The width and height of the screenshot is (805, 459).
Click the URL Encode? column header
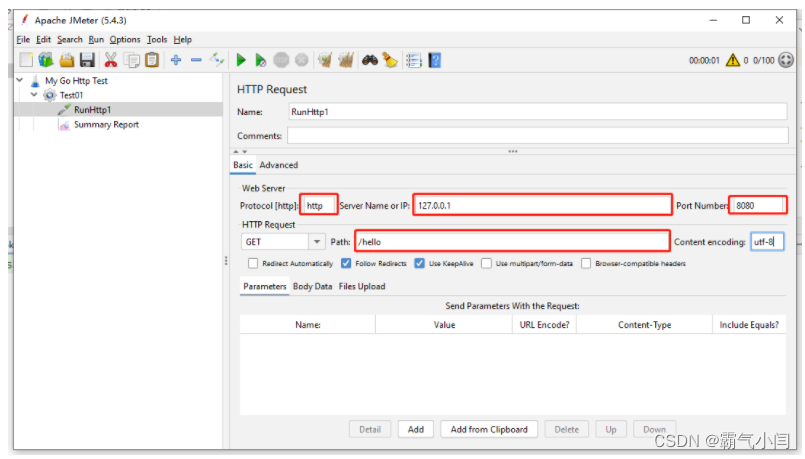(544, 325)
